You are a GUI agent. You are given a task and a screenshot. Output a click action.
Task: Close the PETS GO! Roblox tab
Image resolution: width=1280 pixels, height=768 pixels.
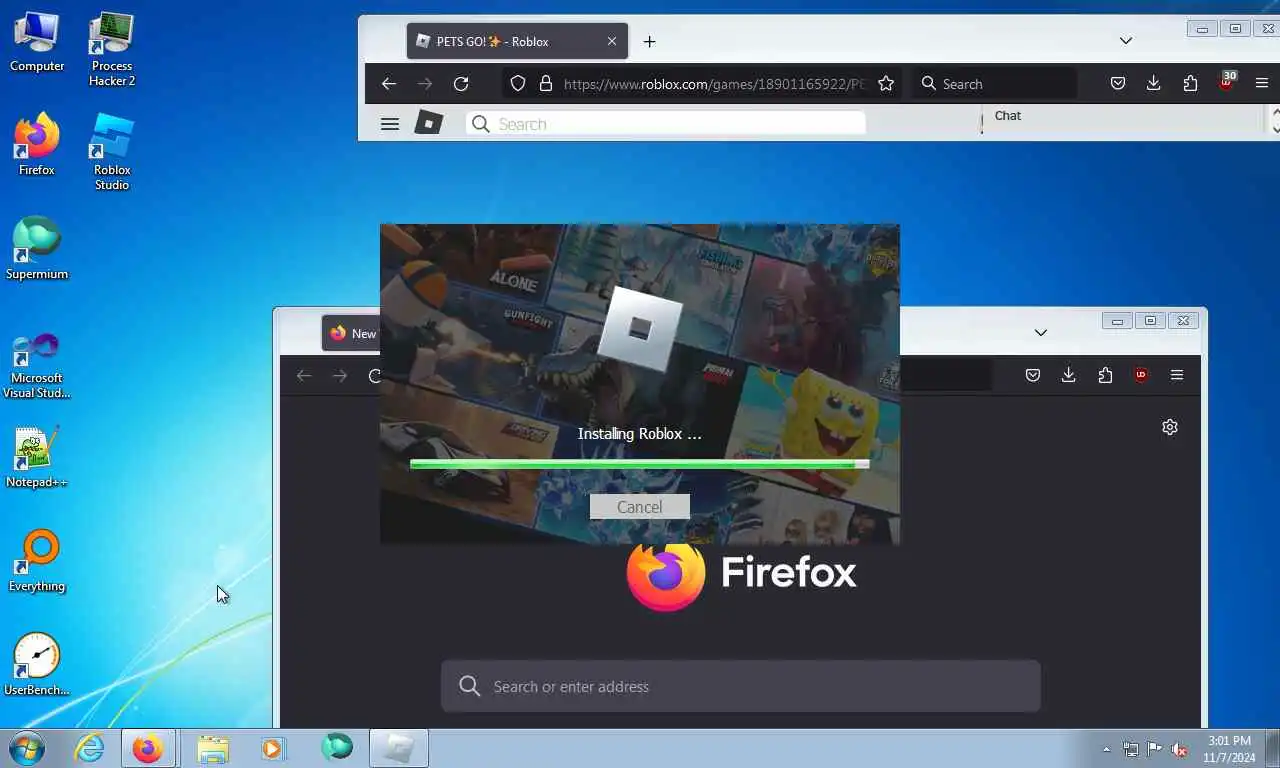612,41
